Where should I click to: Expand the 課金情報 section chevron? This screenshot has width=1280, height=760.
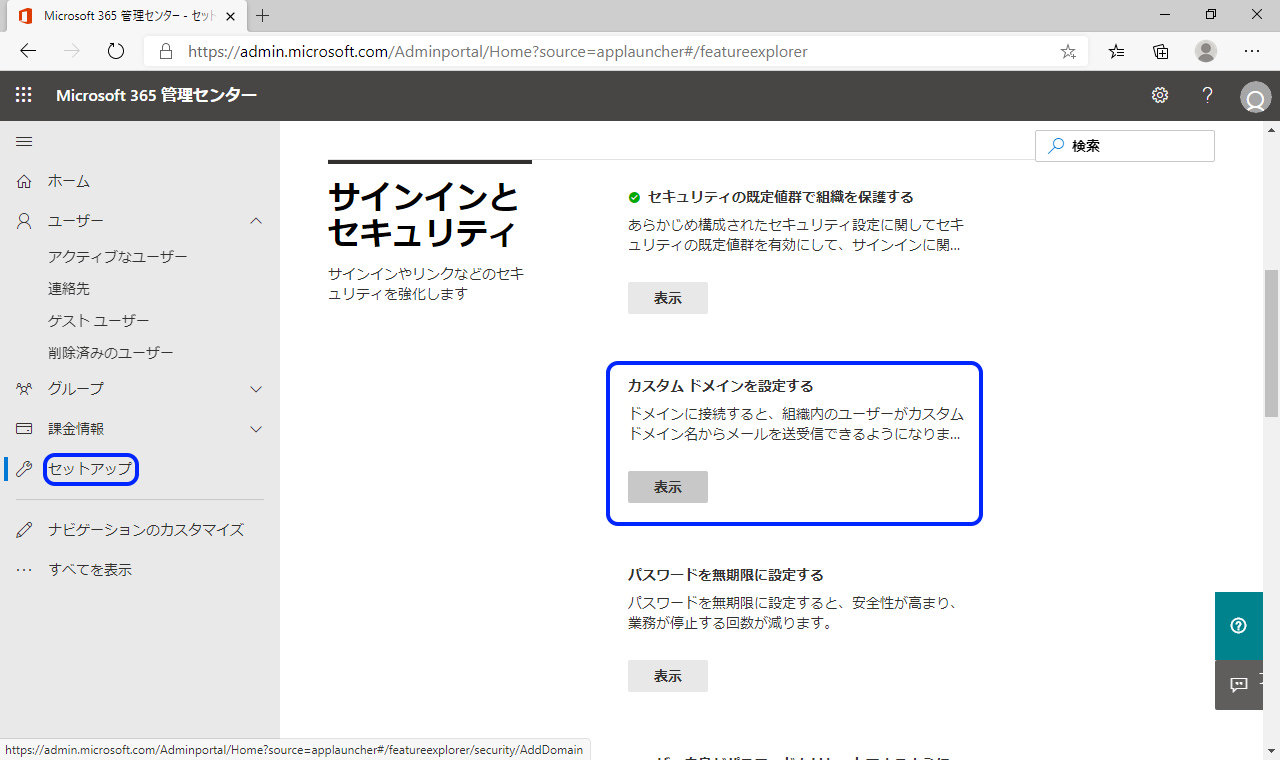pos(256,429)
